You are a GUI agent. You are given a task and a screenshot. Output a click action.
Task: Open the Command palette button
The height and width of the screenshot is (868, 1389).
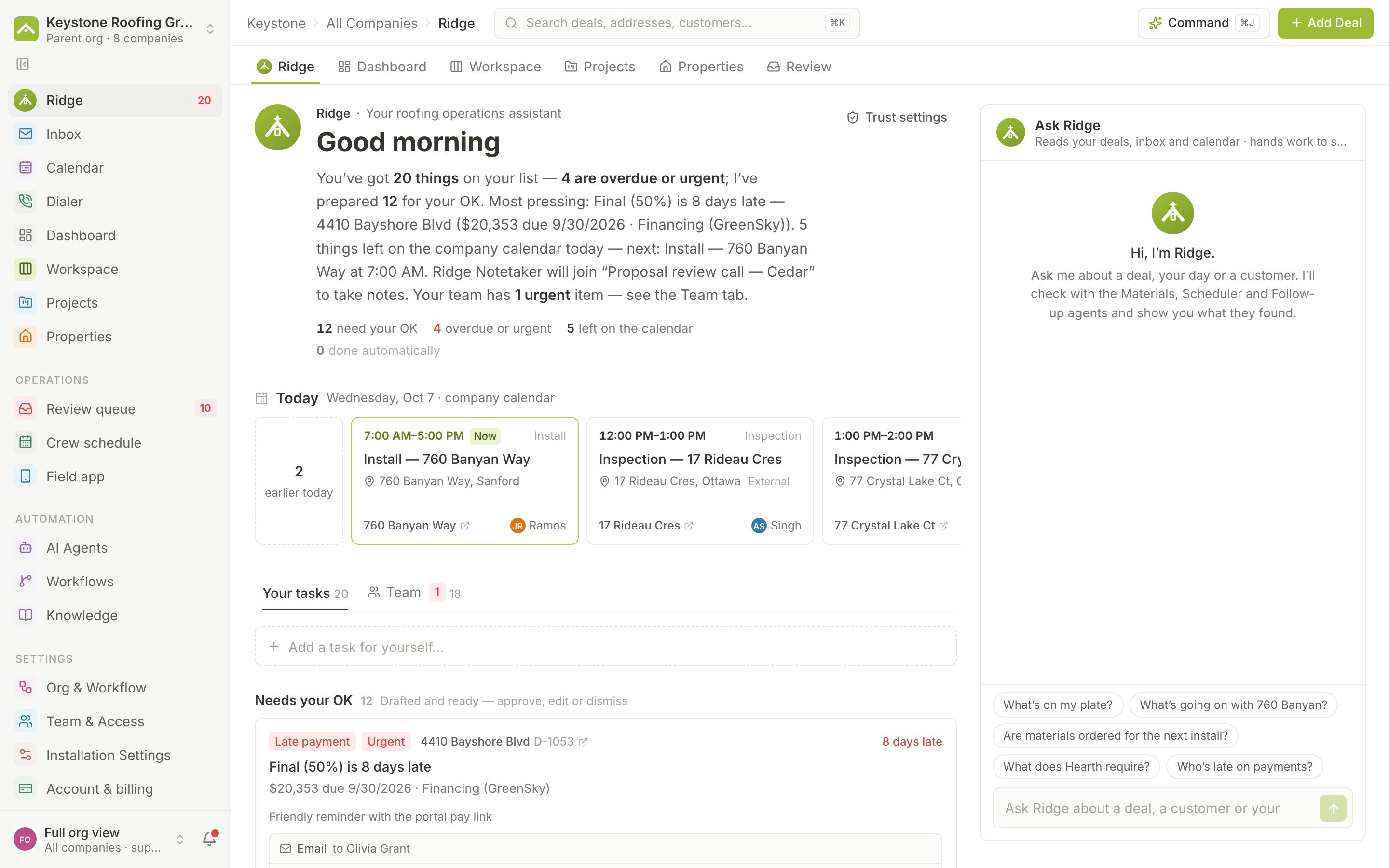(1204, 23)
